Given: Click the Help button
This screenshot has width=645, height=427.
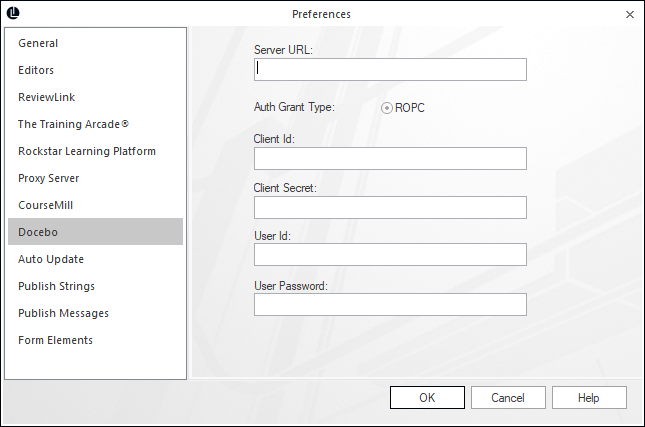Looking at the screenshot, I should 588,397.
